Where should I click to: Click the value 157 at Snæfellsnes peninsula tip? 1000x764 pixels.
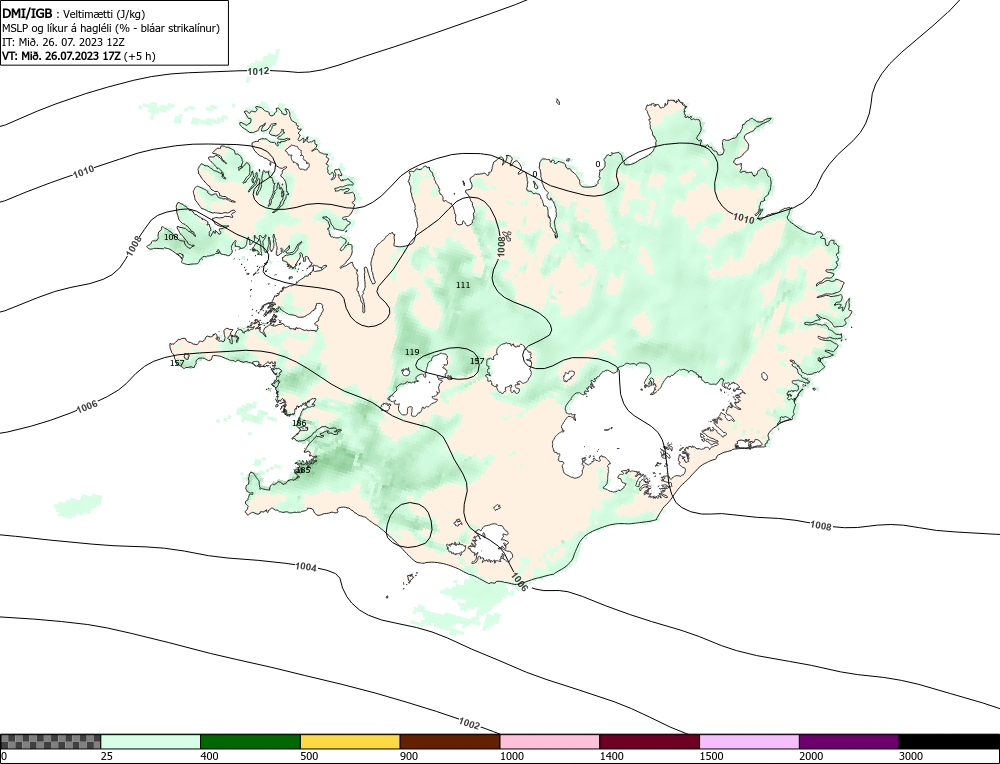tap(177, 364)
